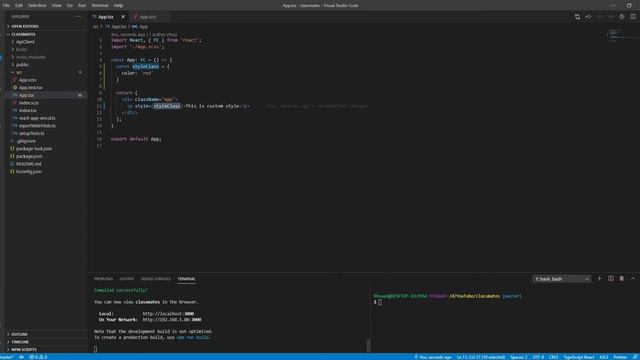This screenshot has height=360, width=640.
Task: Click 'You, seconds ago' blame status item
Action: (x=433, y=357)
